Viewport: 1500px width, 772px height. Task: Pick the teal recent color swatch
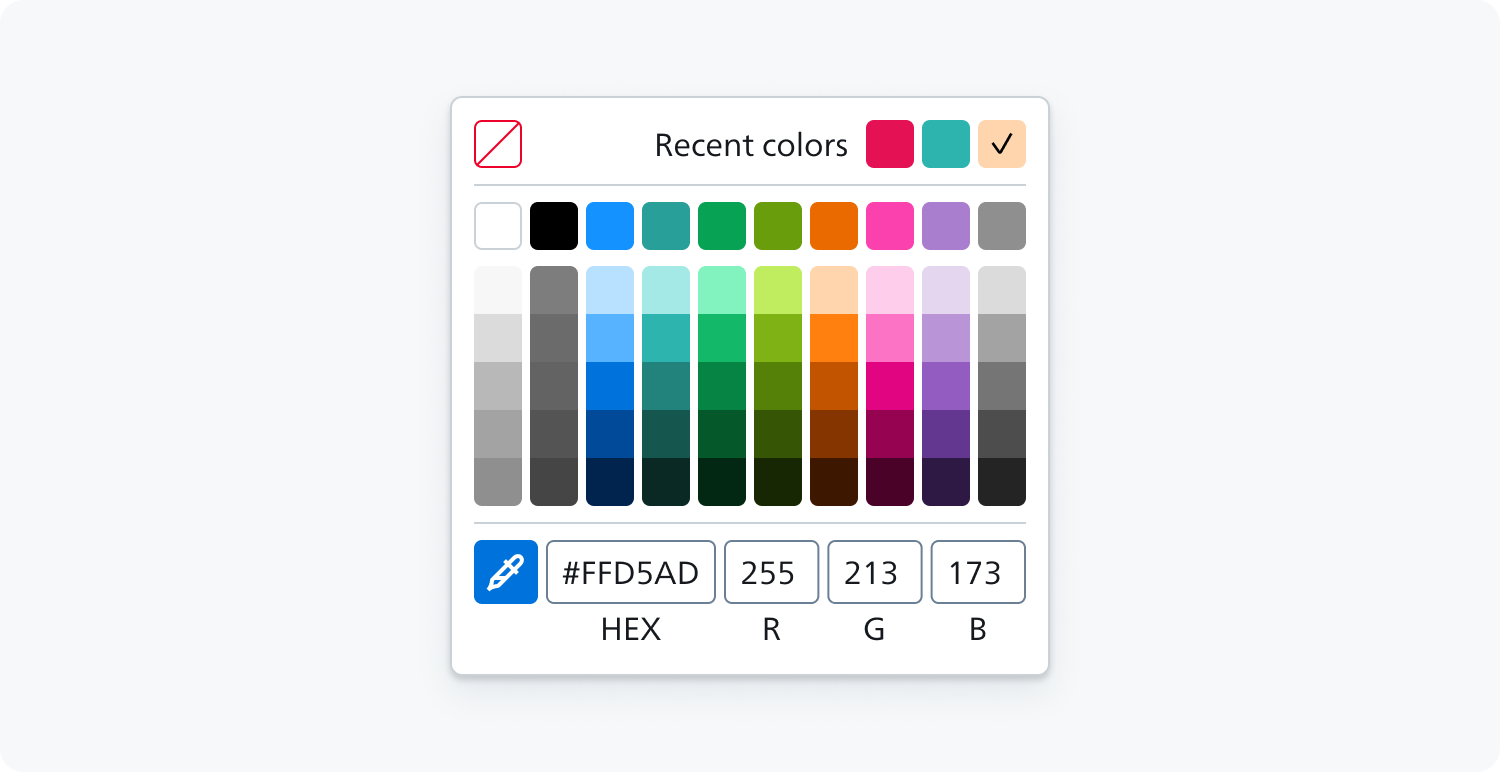tap(946, 144)
